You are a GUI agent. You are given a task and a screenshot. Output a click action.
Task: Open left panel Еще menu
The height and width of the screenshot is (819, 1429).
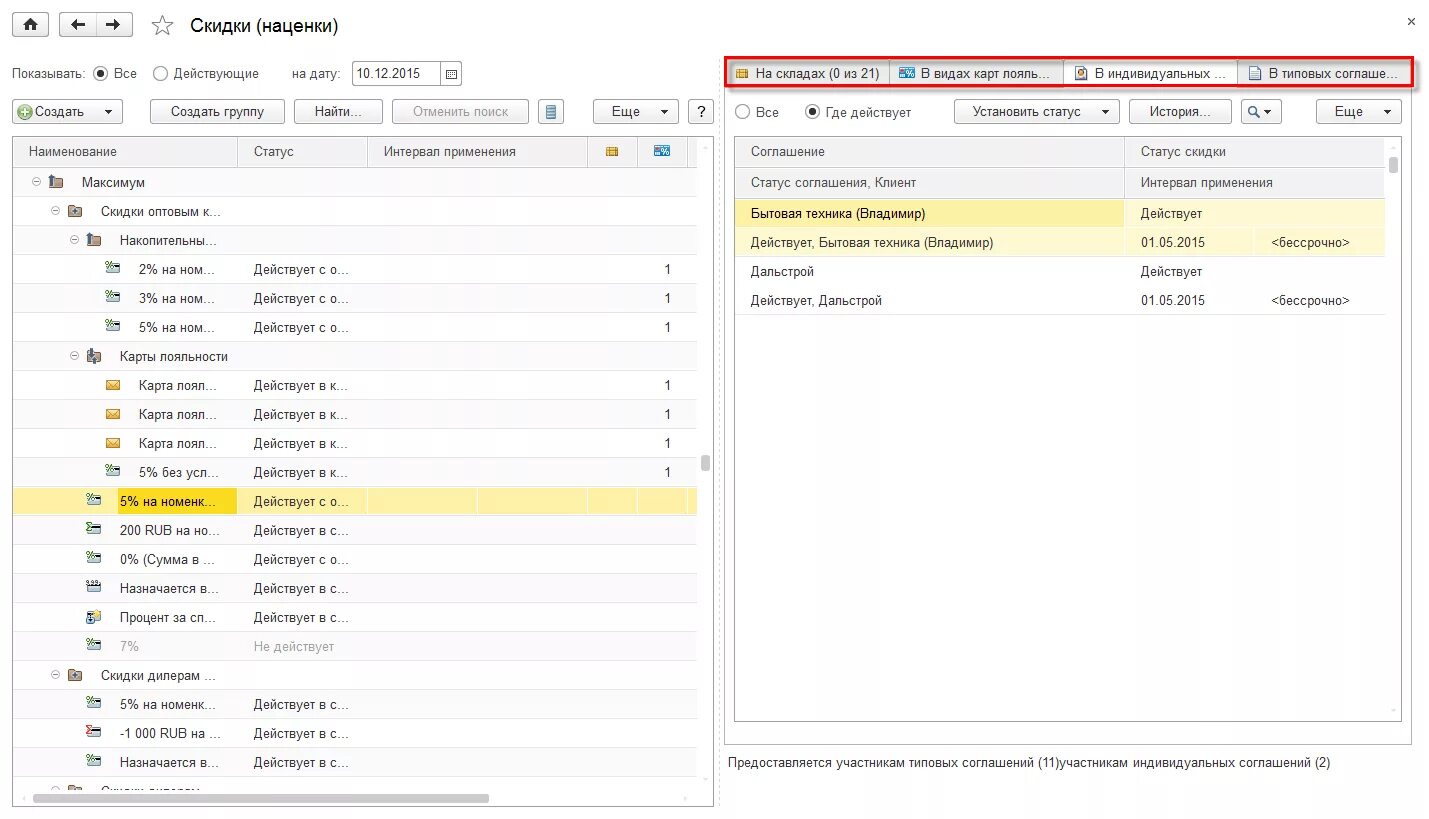click(x=635, y=112)
